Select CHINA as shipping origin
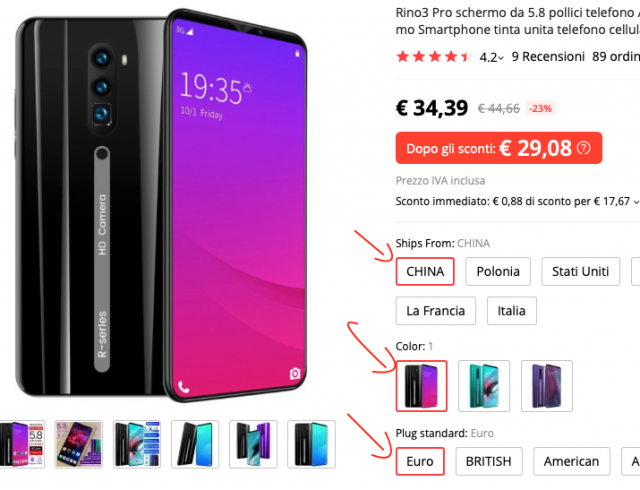Screen dimensions: 640x490 (425, 272)
